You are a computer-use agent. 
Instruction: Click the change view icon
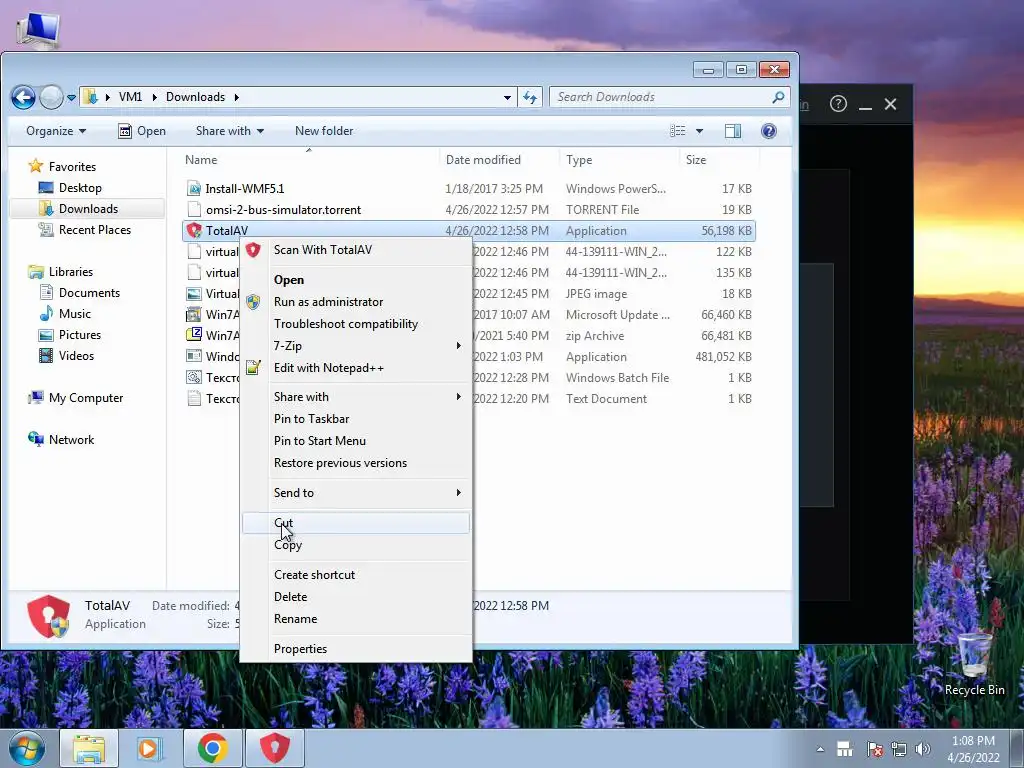coord(678,131)
